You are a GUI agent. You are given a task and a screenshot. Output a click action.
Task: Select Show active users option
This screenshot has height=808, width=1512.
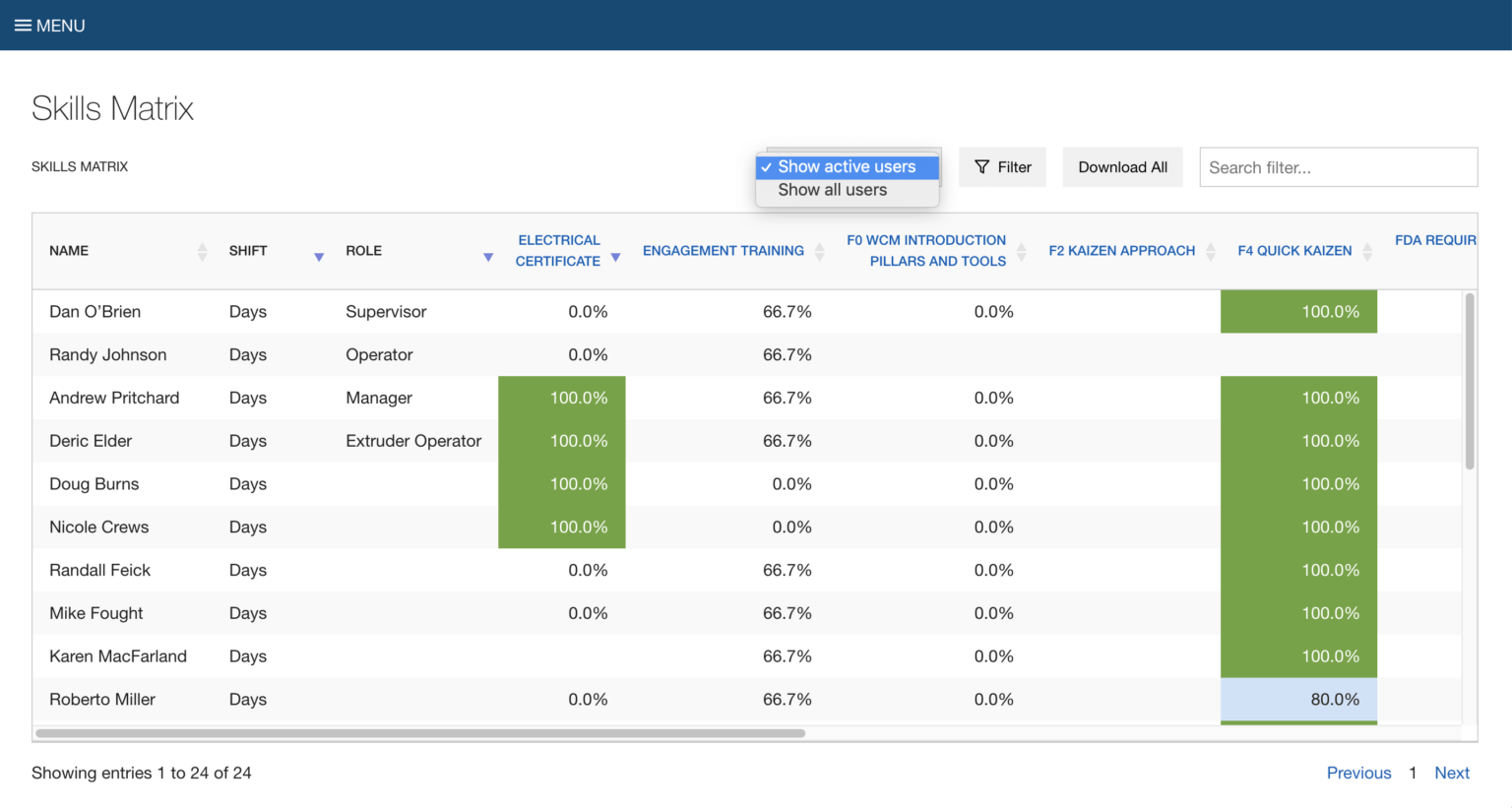click(x=848, y=167)
